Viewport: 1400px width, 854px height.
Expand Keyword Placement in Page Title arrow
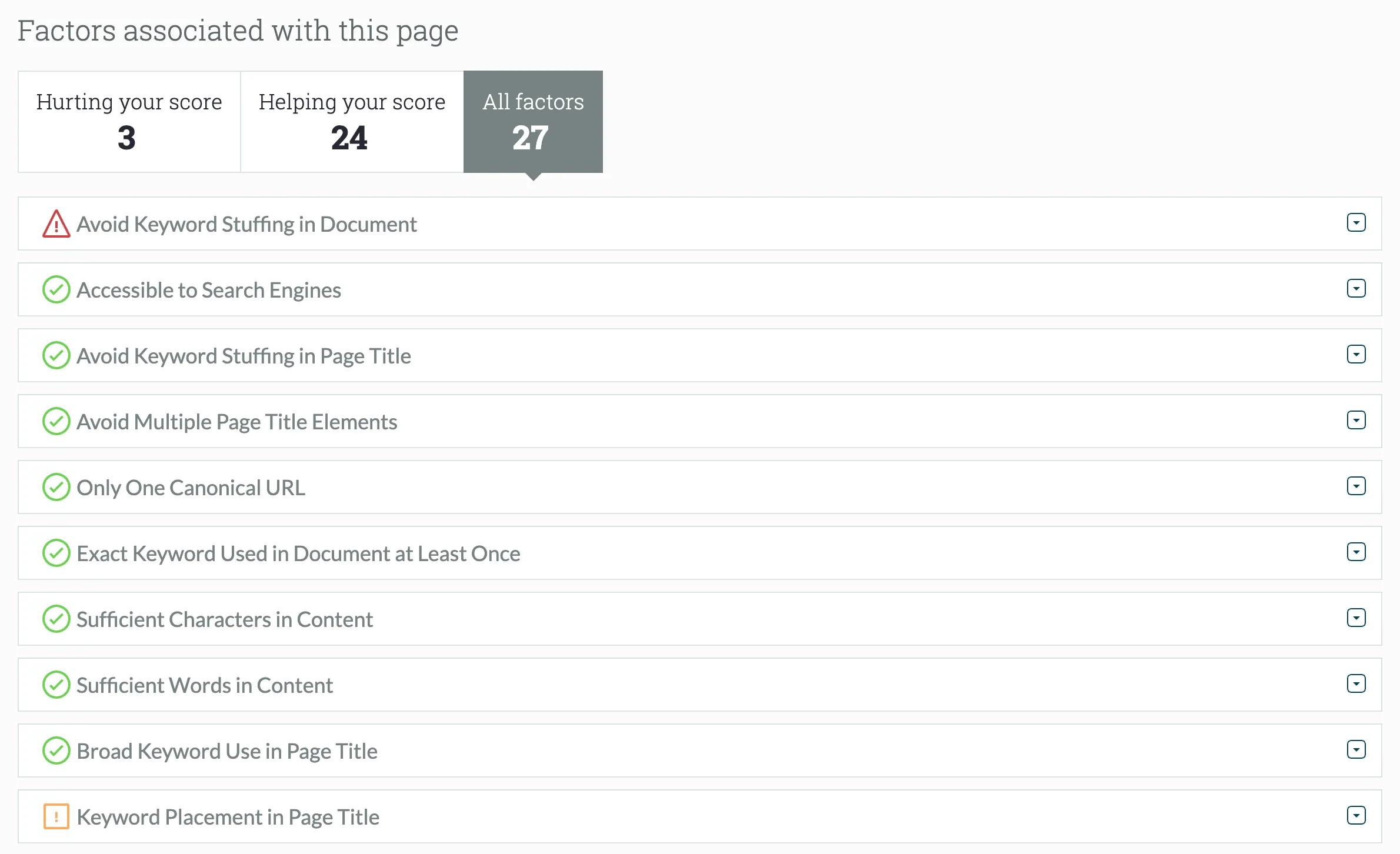pos(1356,816)
